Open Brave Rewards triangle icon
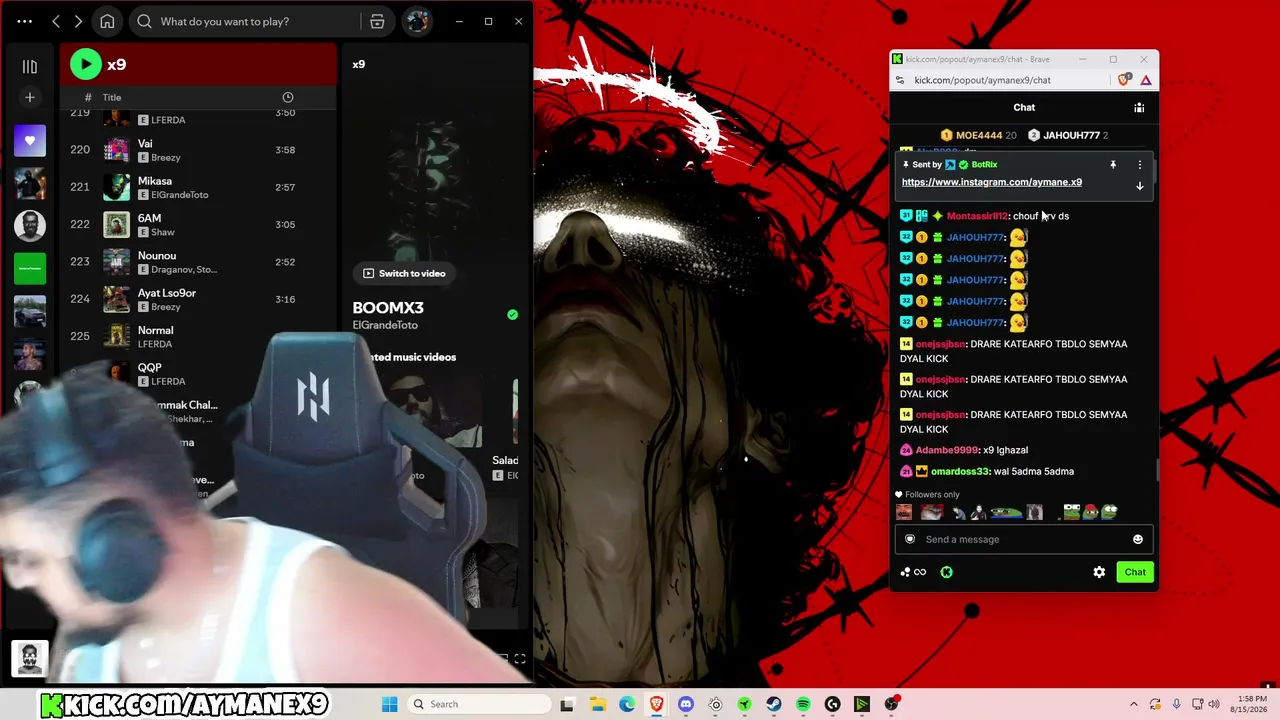The height and width of the screenshot is (720, 1280). (x=1146, y=80)
